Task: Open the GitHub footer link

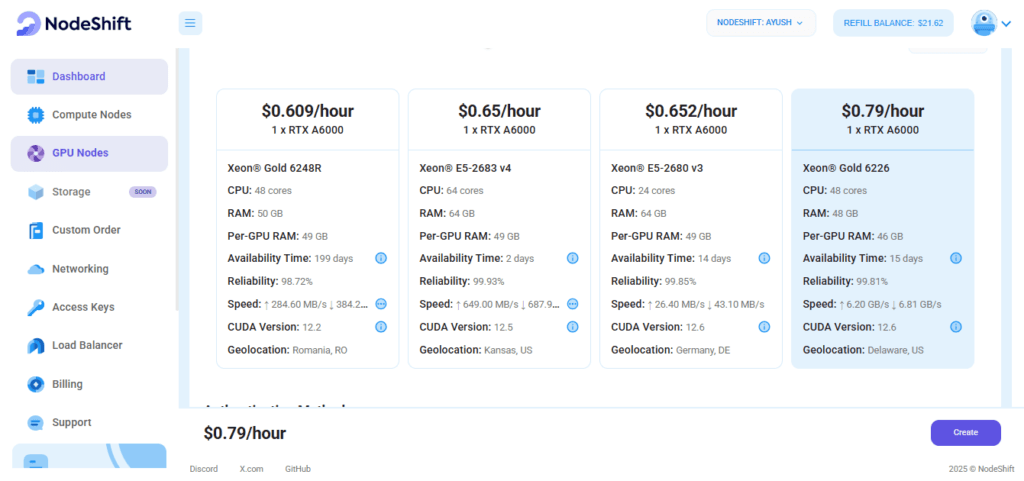Action: [298, 469]
